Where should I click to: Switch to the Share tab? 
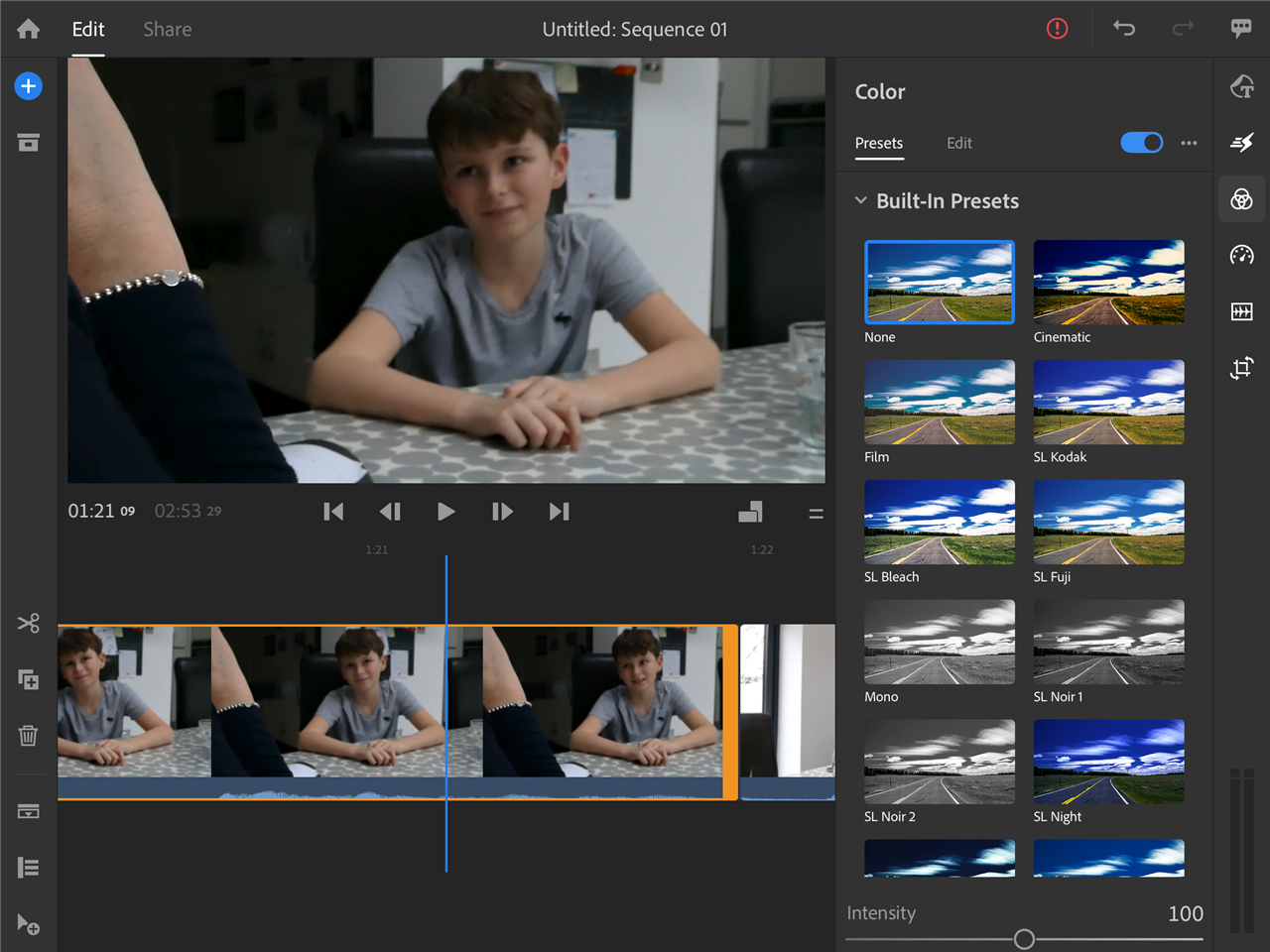167,30
